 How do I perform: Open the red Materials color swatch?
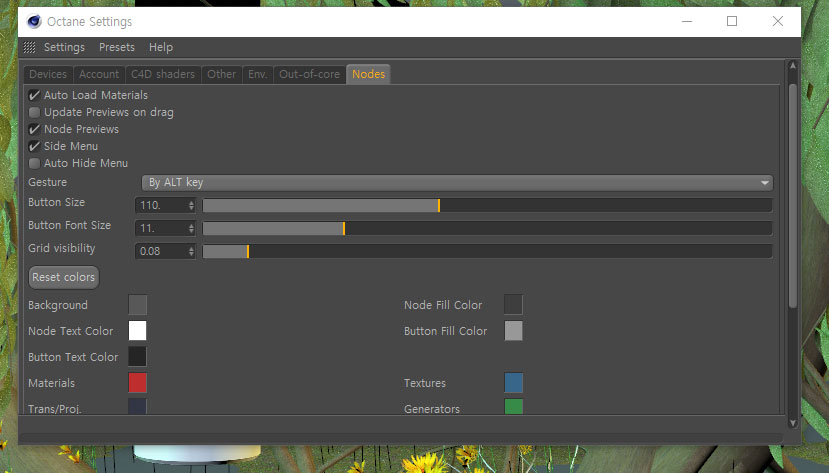pos(137,383)
